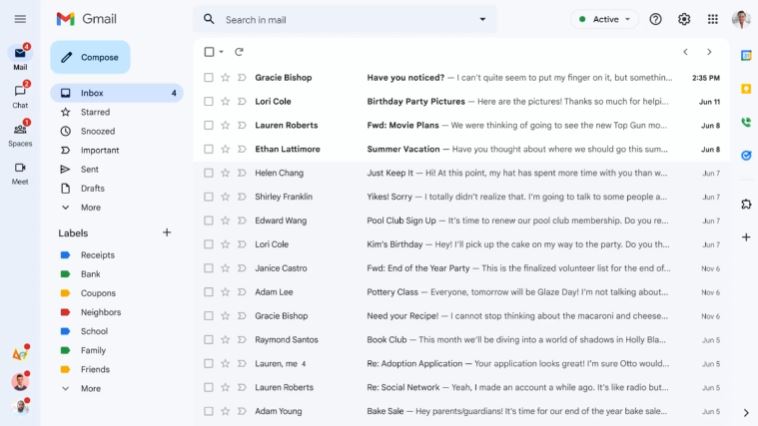
Task: Open the Settings gear icon
Action: point(684,19)
